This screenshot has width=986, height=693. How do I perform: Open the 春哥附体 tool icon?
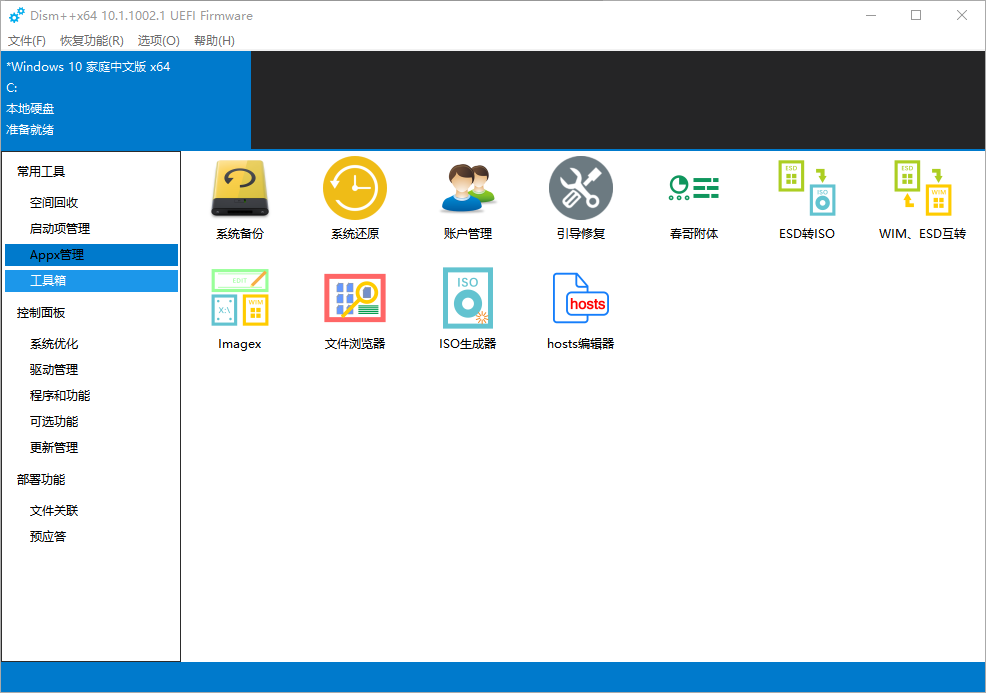coord(694,190)
